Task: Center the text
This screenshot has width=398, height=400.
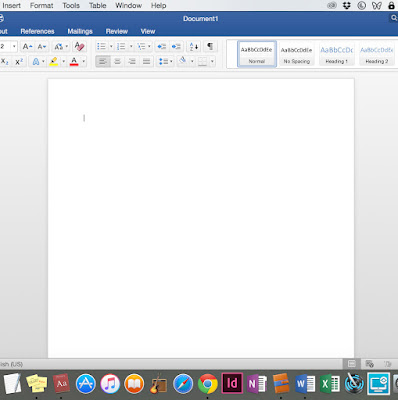Action: click(x=117, y=61)
